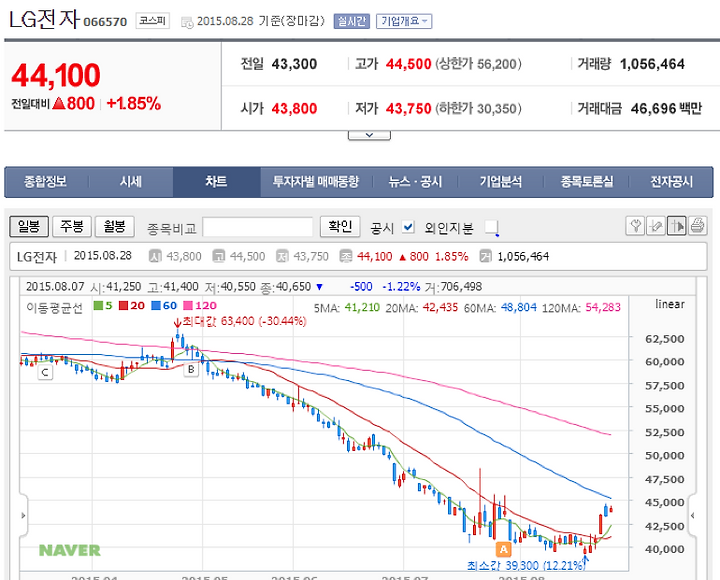Click the calendar icon beside 2015.08.28
Viewport: 720px width, 580px height.
[187, 22]
